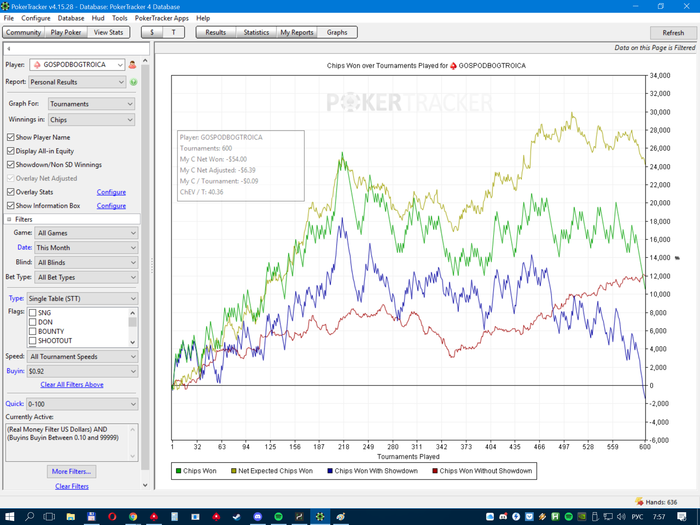
Task: Switch to the Statistics tab
Action: pyautogui.click(x=256, y=32)
